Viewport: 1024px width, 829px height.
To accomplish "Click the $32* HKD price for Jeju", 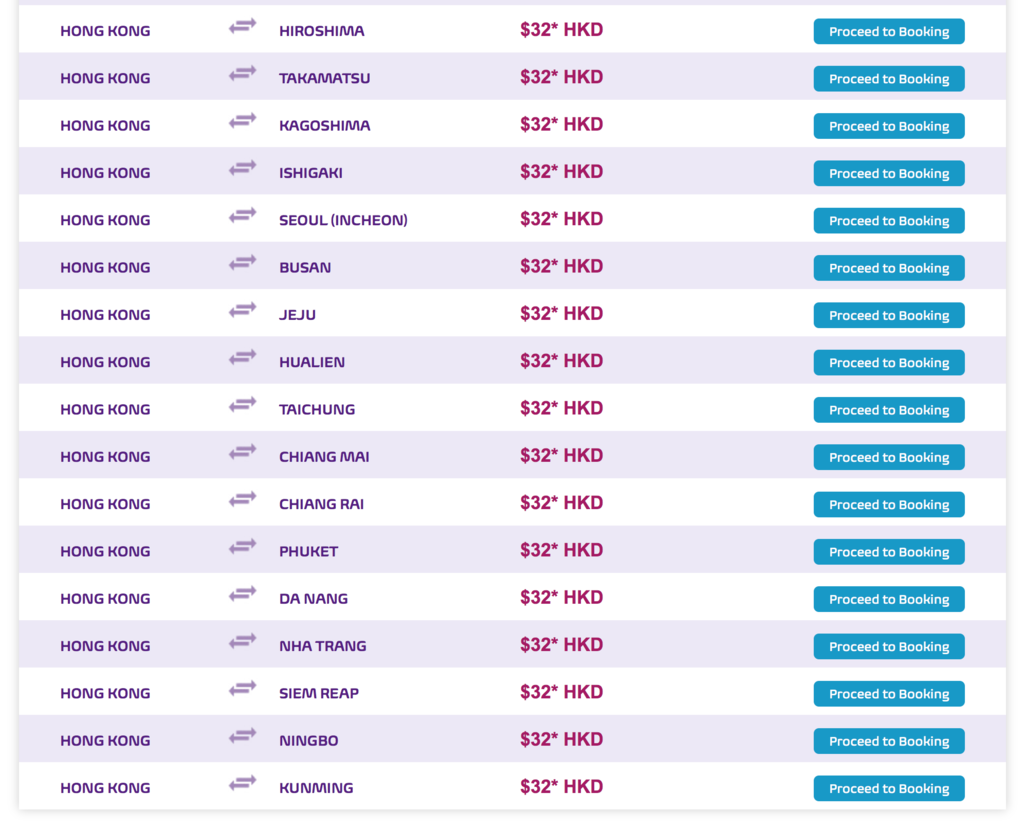I will tap(562, 314).
